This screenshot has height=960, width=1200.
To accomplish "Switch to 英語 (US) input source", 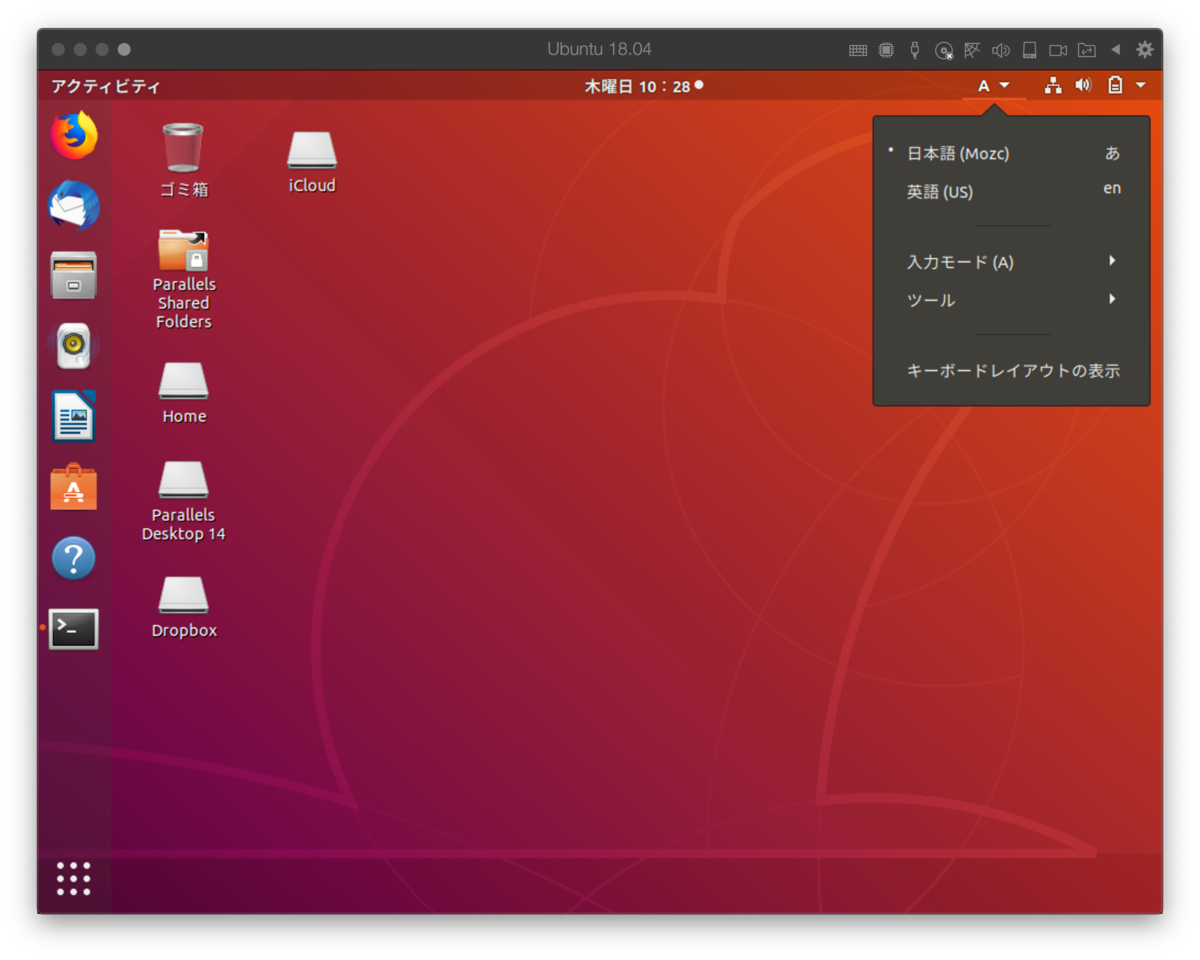I will tap(1011, 192).
